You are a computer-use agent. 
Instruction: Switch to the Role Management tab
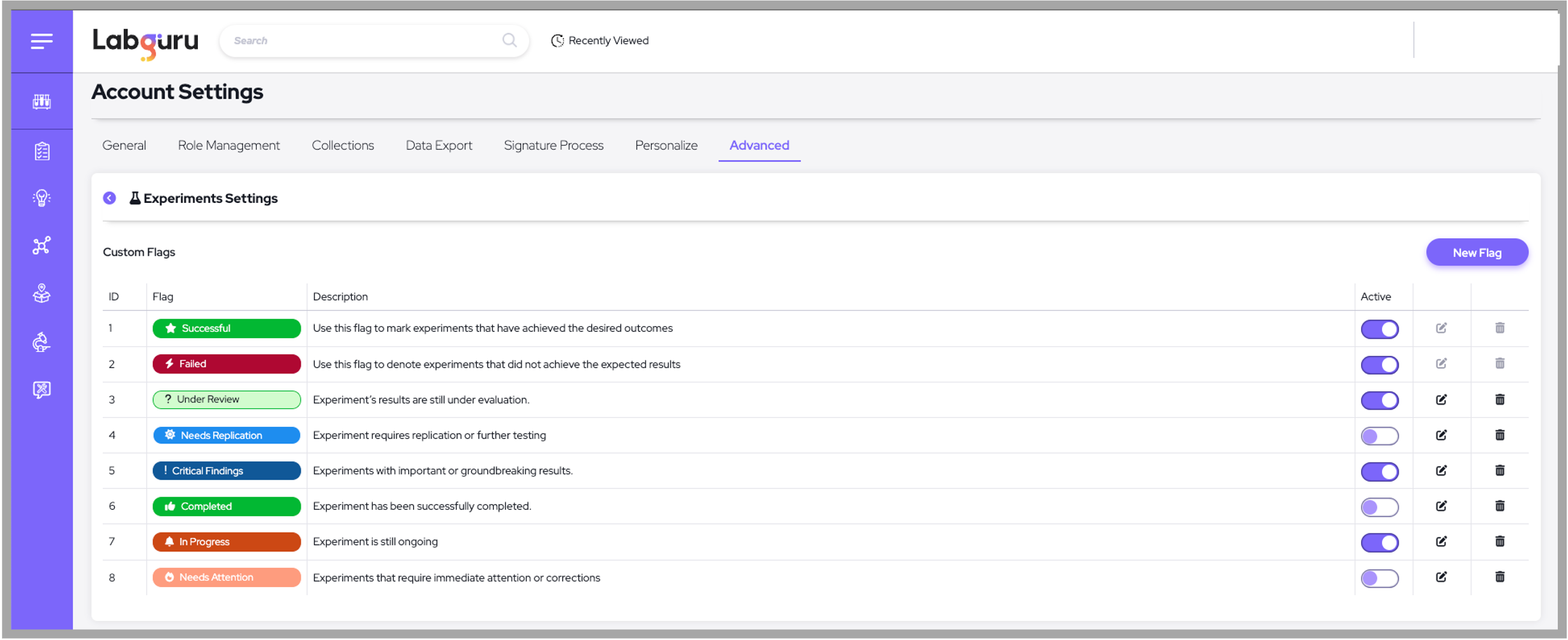pyautogui.click(x=229, y=145)
